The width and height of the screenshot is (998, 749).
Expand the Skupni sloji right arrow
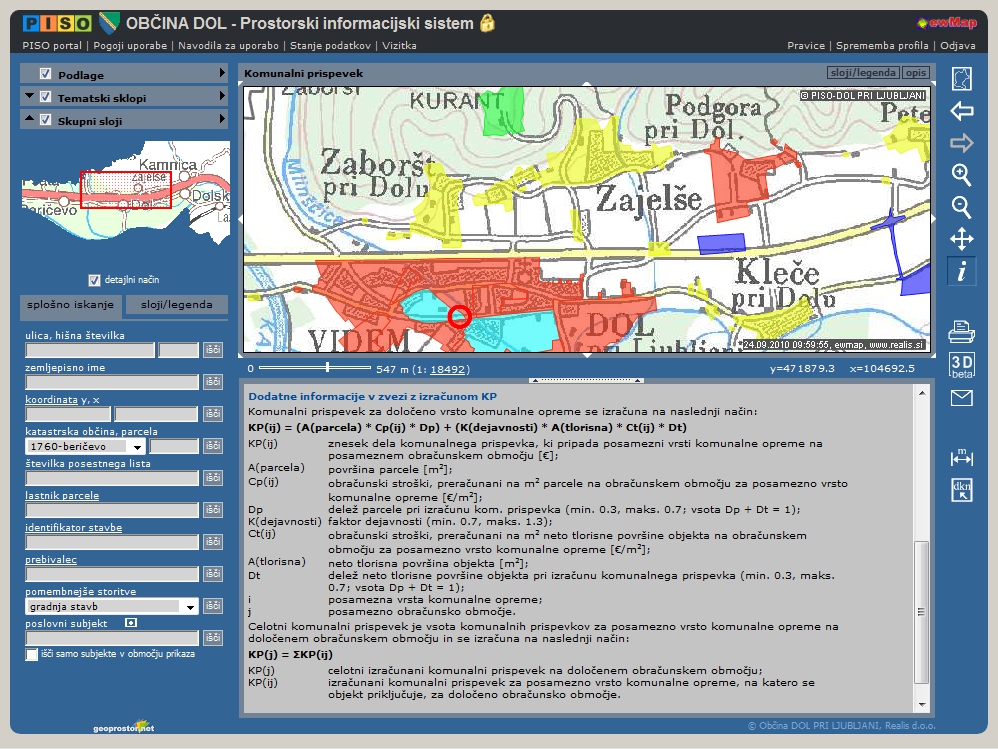[x=222, y=120]
